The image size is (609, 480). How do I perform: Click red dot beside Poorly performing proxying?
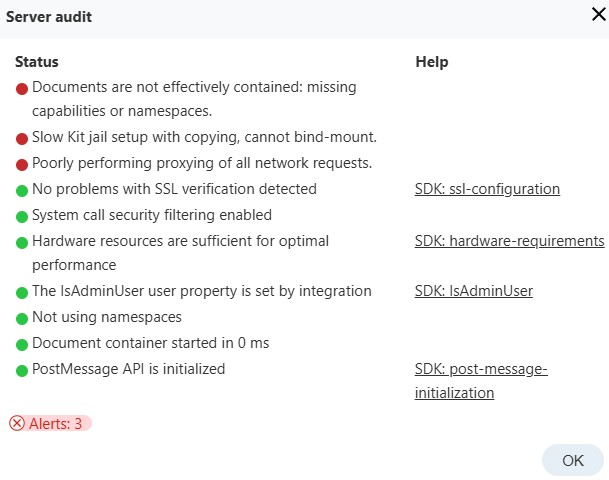(22, 164)
